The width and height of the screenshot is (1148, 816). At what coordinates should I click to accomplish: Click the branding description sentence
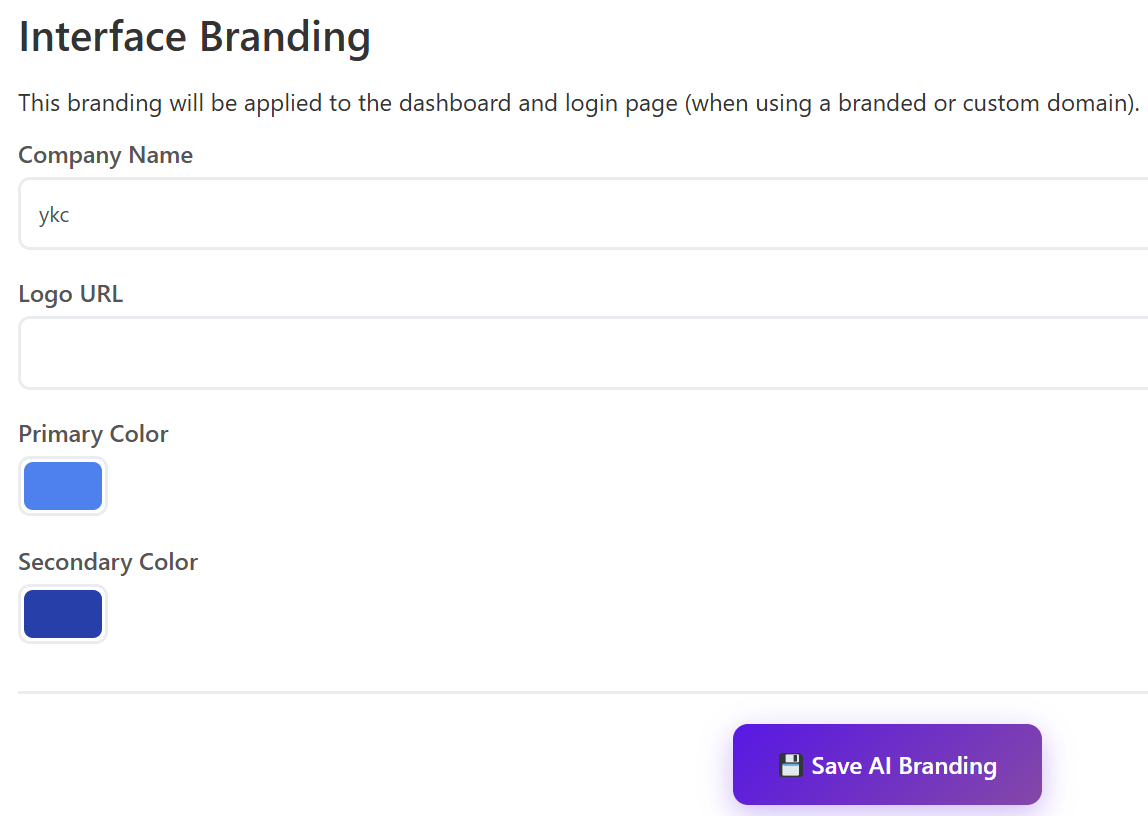point(579,103)
